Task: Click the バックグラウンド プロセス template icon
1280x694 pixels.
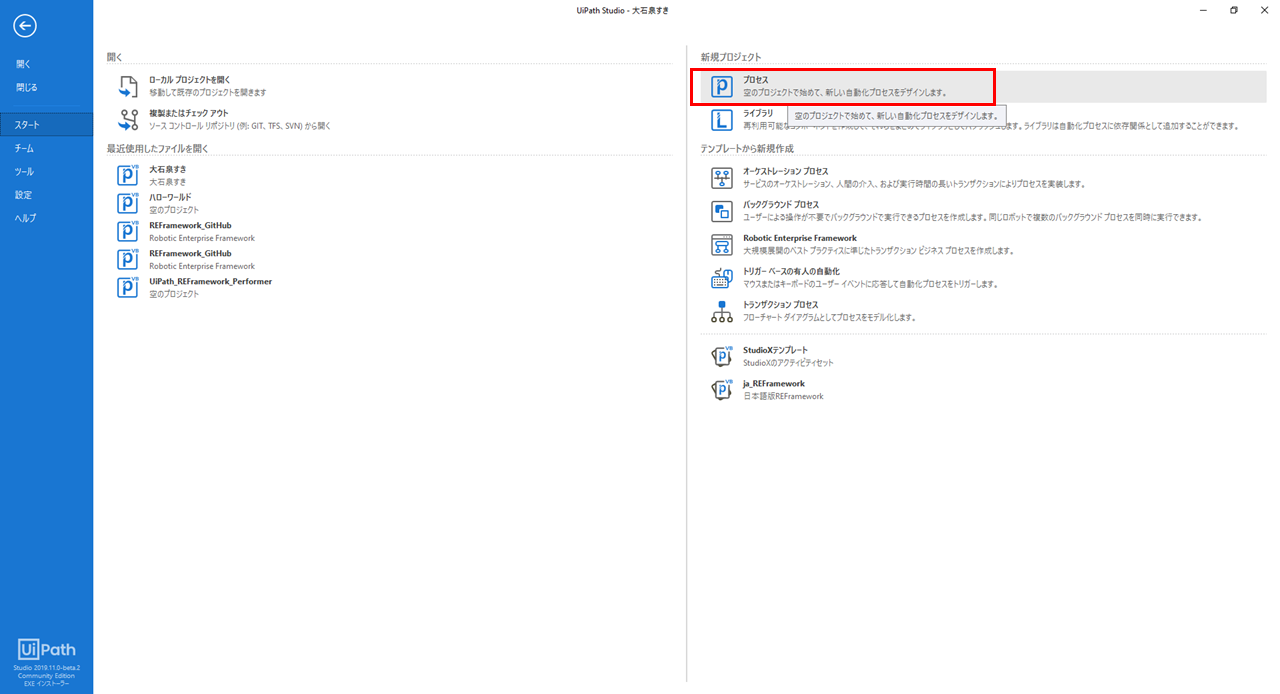Action: [722, 211]
